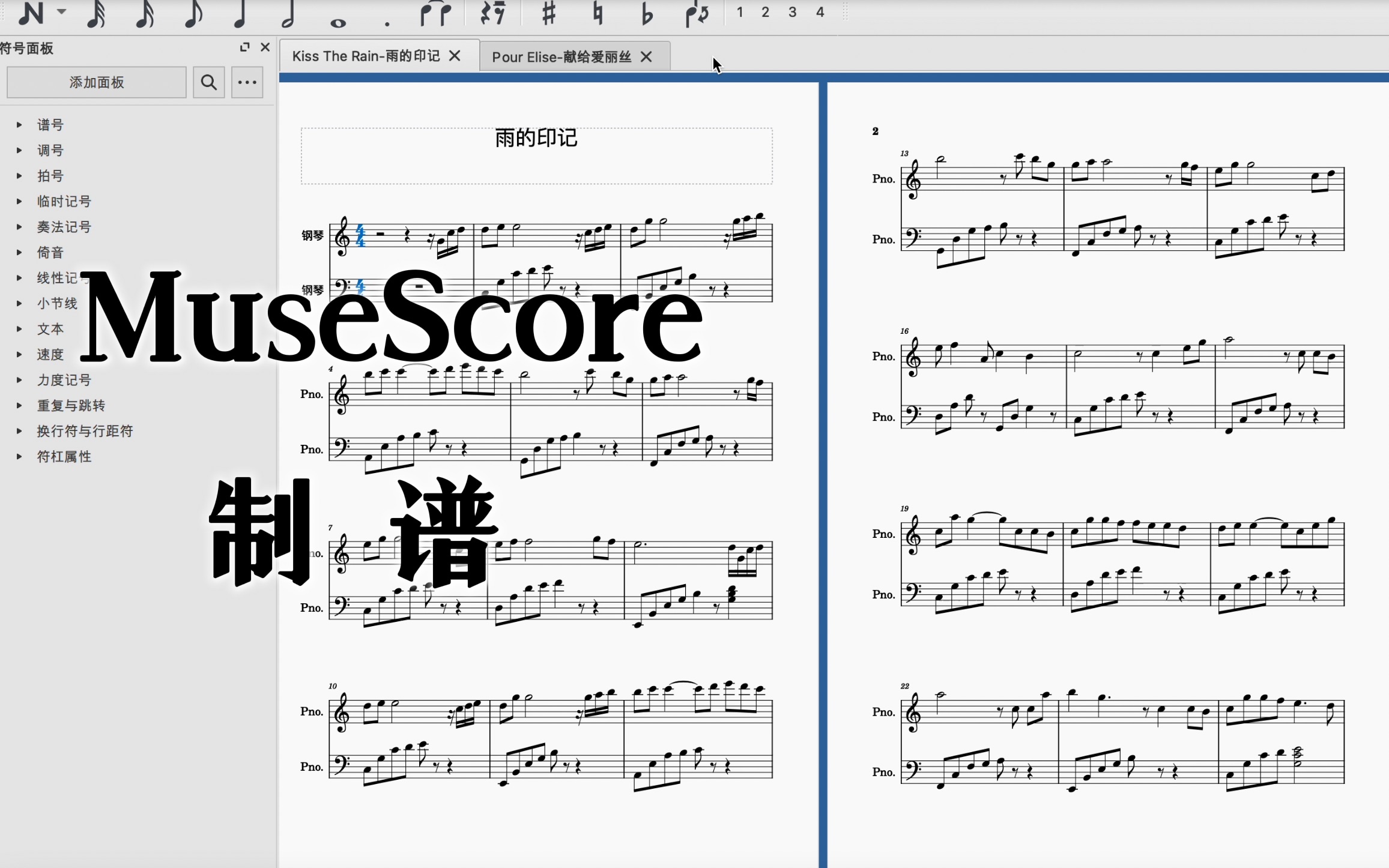Select the eighth note duration
This screenshot has height=868, width=1389.
click(192, 13)
